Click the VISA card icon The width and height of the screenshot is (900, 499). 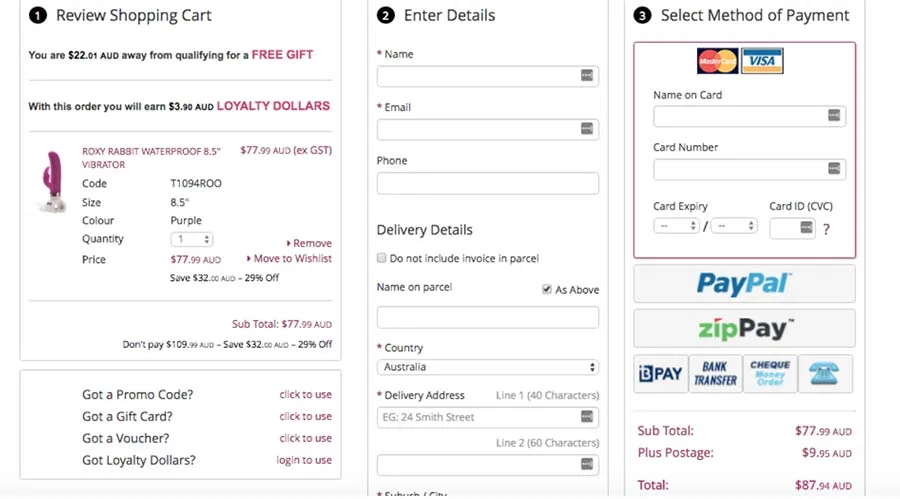[762, 61]
